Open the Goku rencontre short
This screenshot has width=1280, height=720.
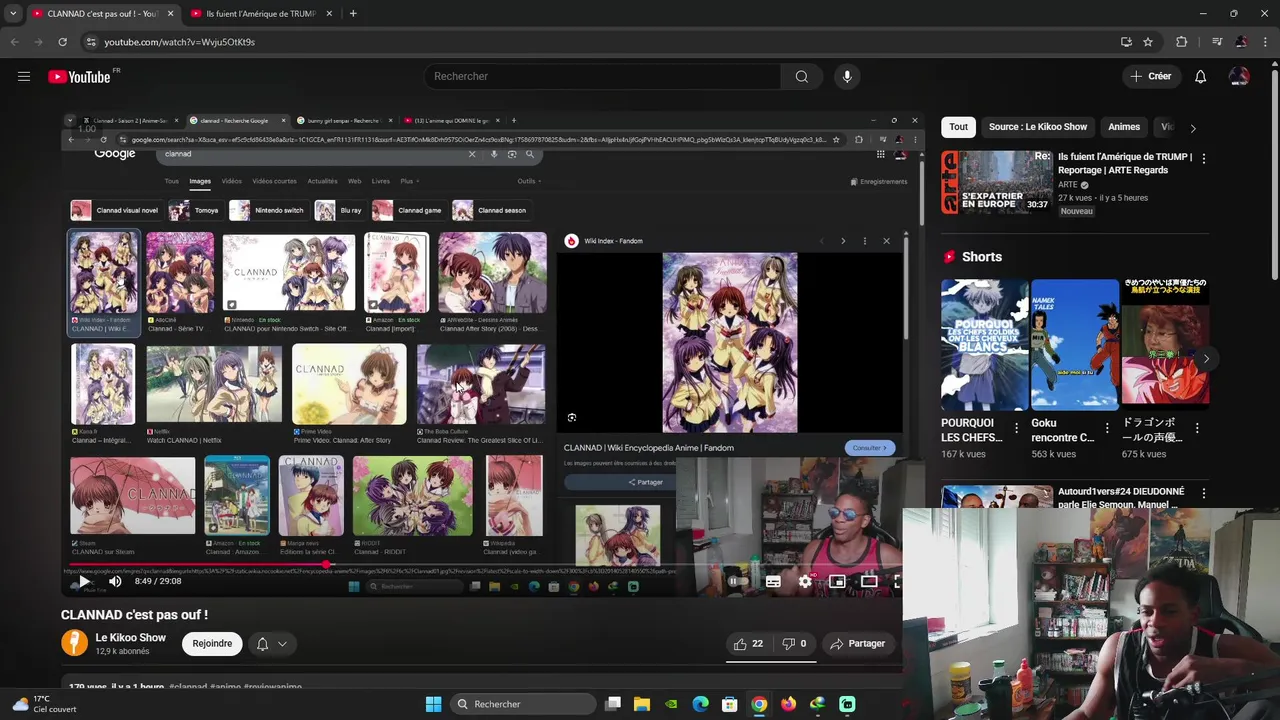[x=1075, y=345]
